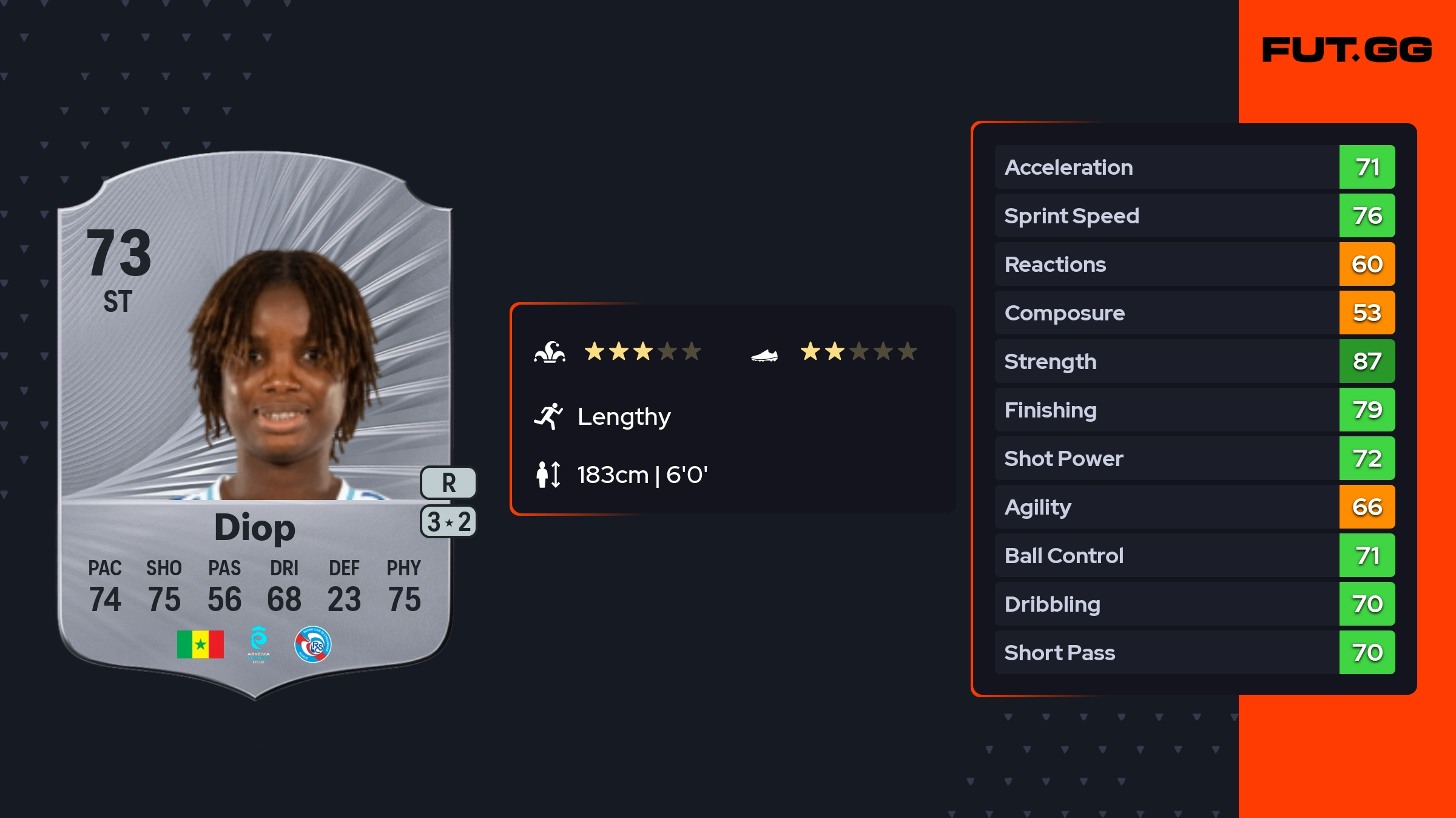Click the FUT.GG logo
This screenshot has width=1456, height=818.
click(x=1347, y=50)
